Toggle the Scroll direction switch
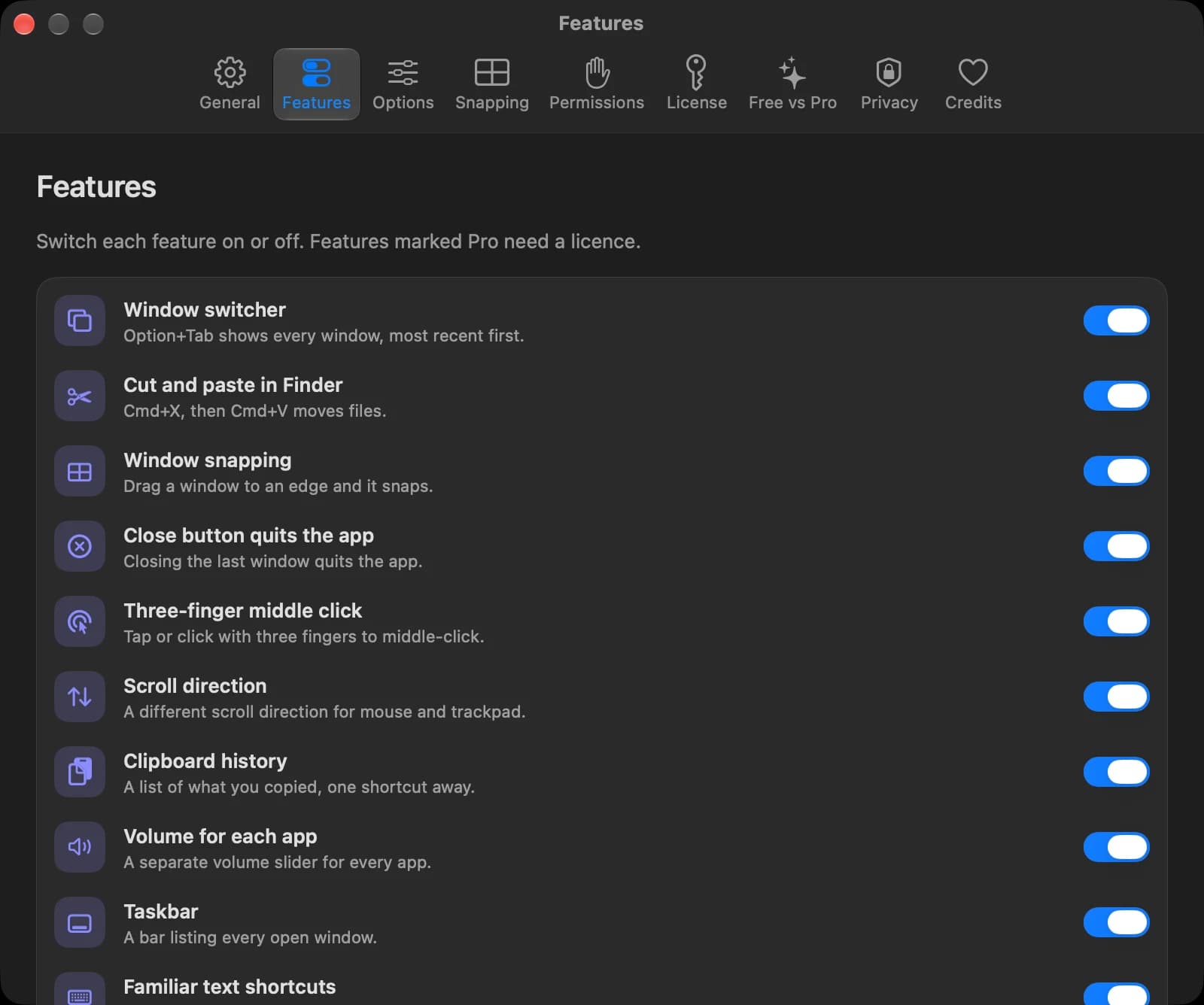 pos(1117,697)
